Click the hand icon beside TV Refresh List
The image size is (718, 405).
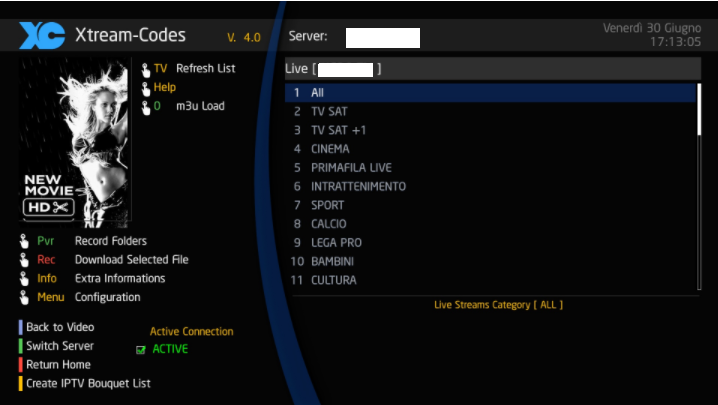(x=146, y=70)
